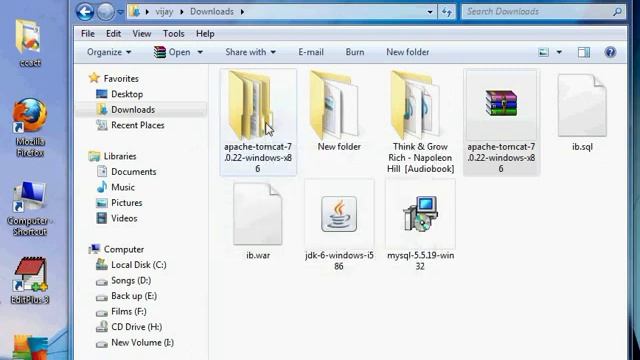
Task: Open the address bar history dropdown
Action: [x=430, y=12]
